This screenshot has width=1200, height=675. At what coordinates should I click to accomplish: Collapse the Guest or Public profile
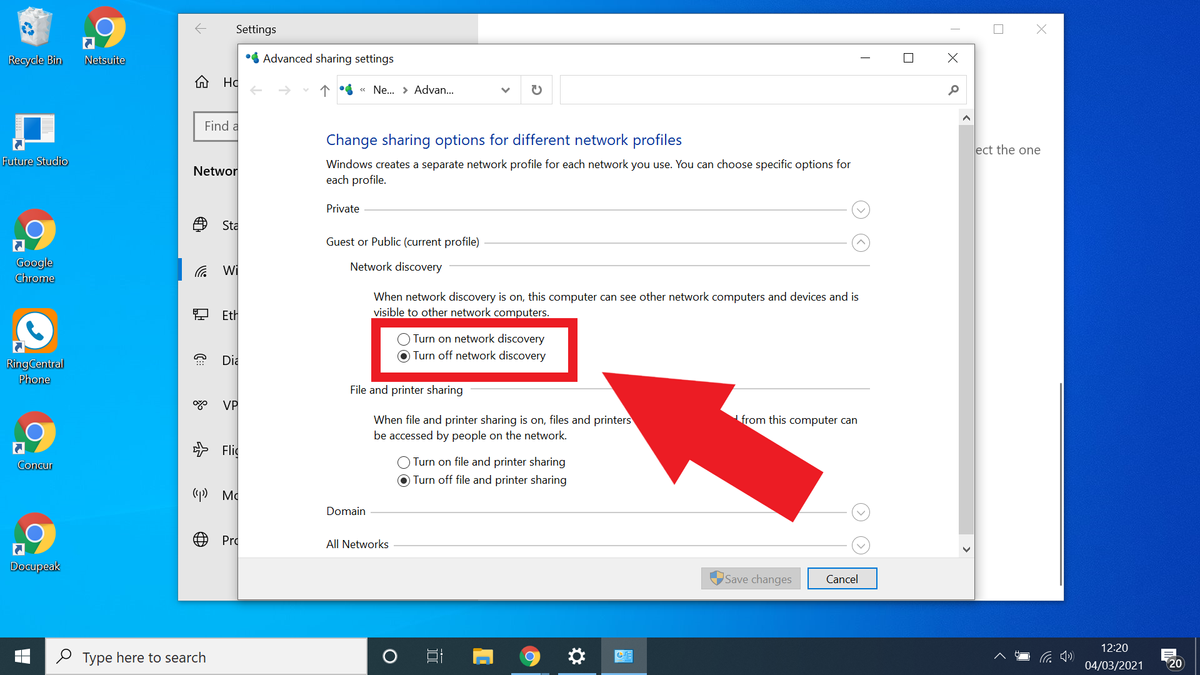(x=860, y=242)
